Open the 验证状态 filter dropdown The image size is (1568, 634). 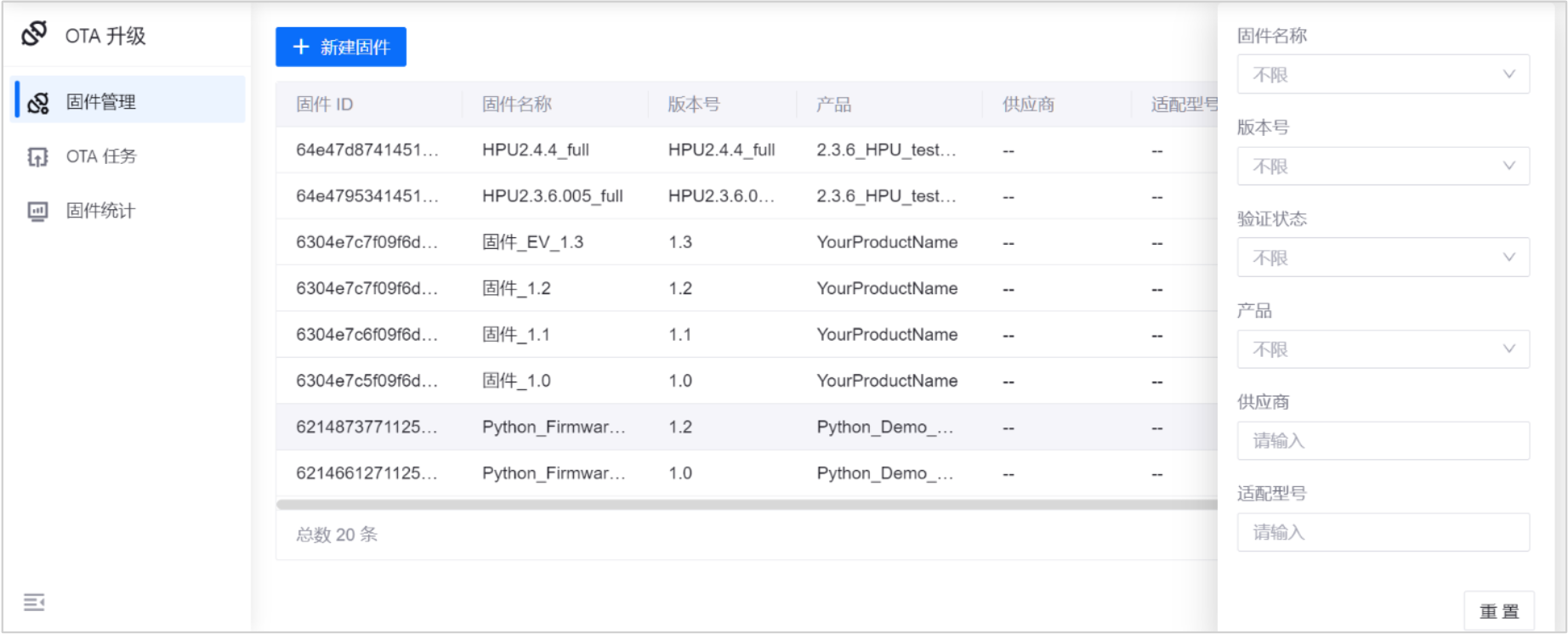[1382, 258]
